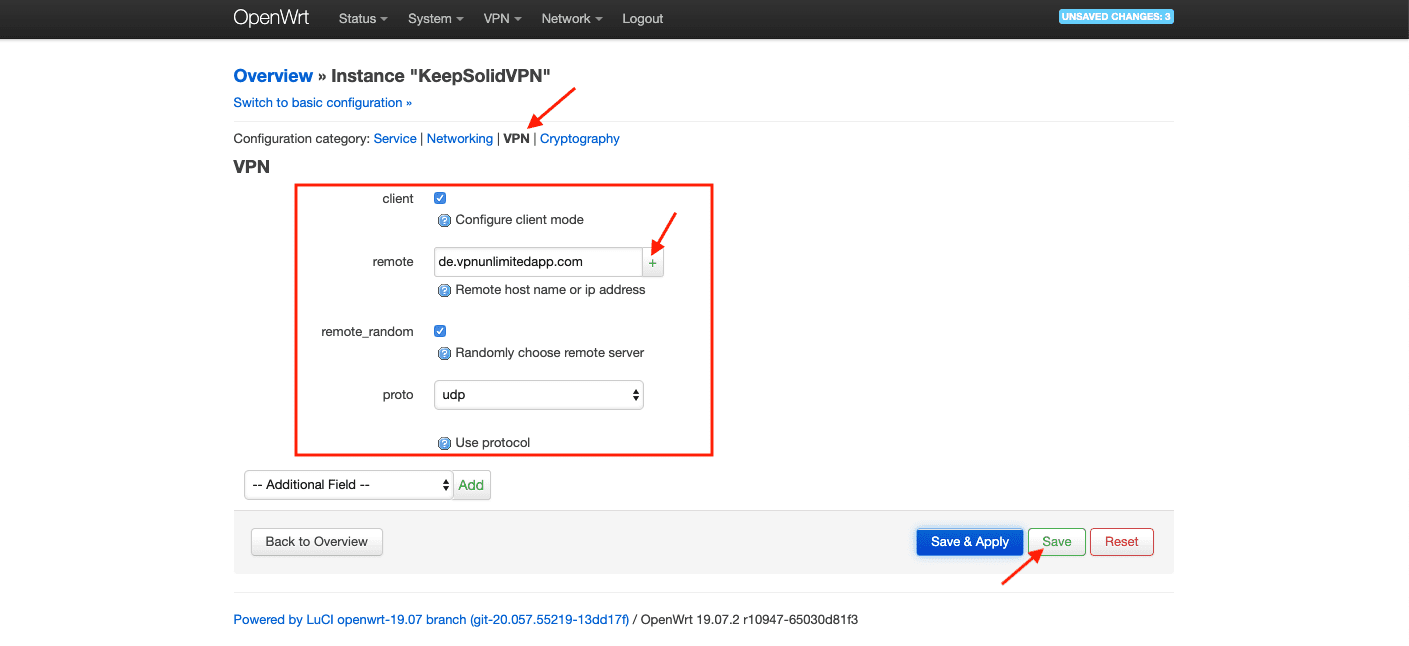1409x646 pixels.
Task: Disable the remote_random checkbox
Action: point(440,331)
